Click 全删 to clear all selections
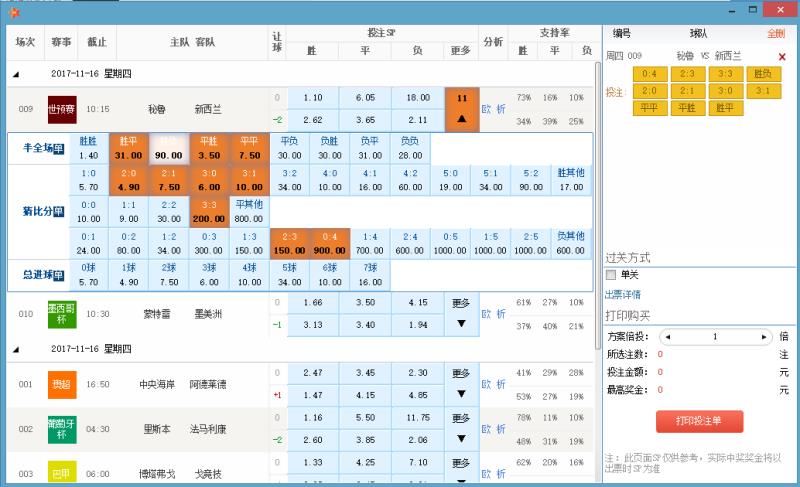The height and width of the screenshot is (487, 800). tap(776, 34)
